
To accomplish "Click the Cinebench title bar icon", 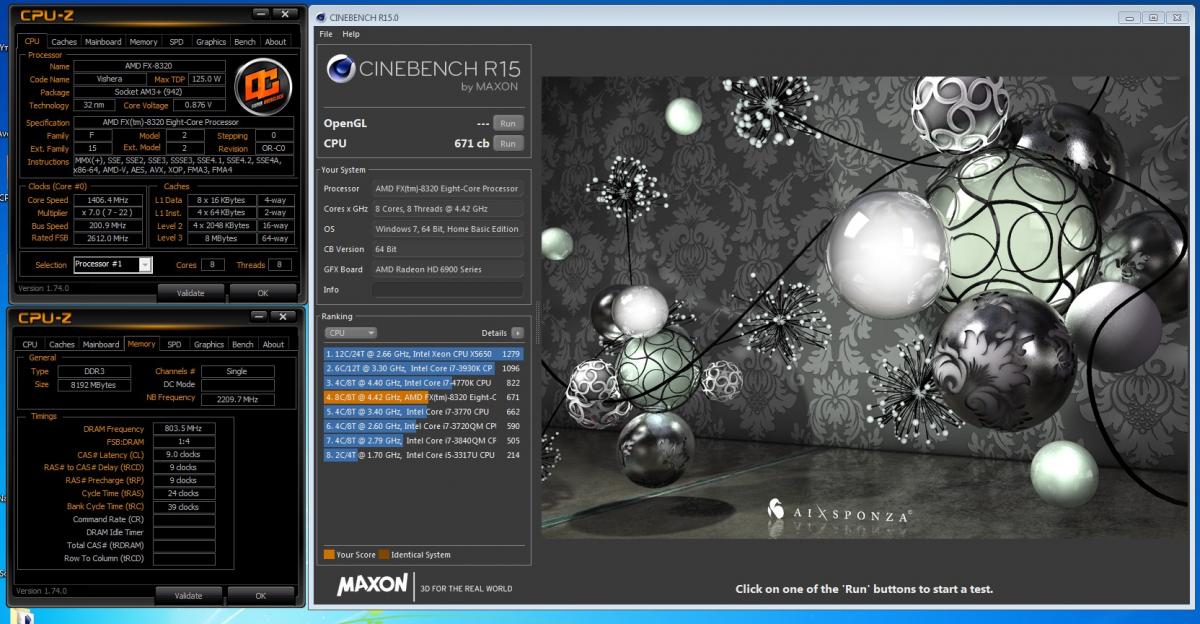I will tap(319, 19).
